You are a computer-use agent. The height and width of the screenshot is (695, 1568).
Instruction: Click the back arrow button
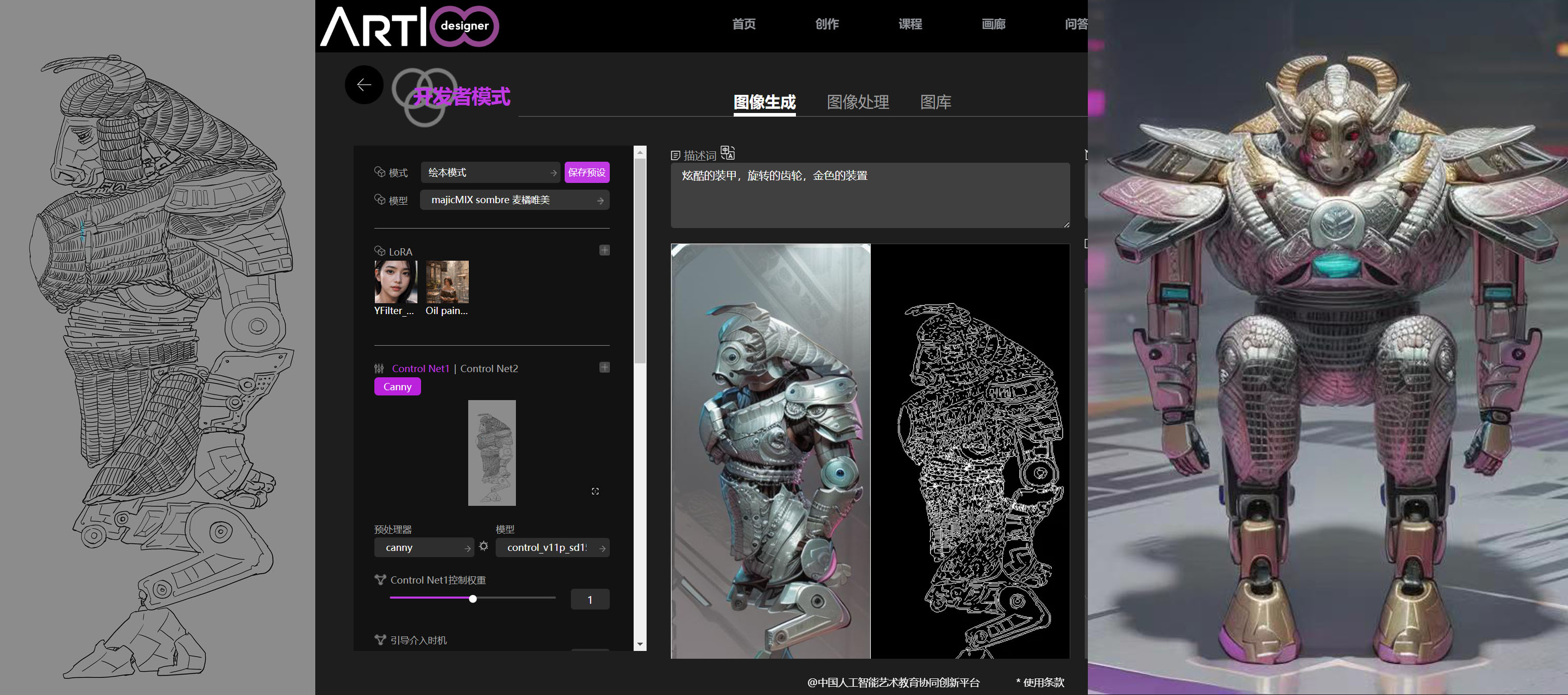click(364, 84)
